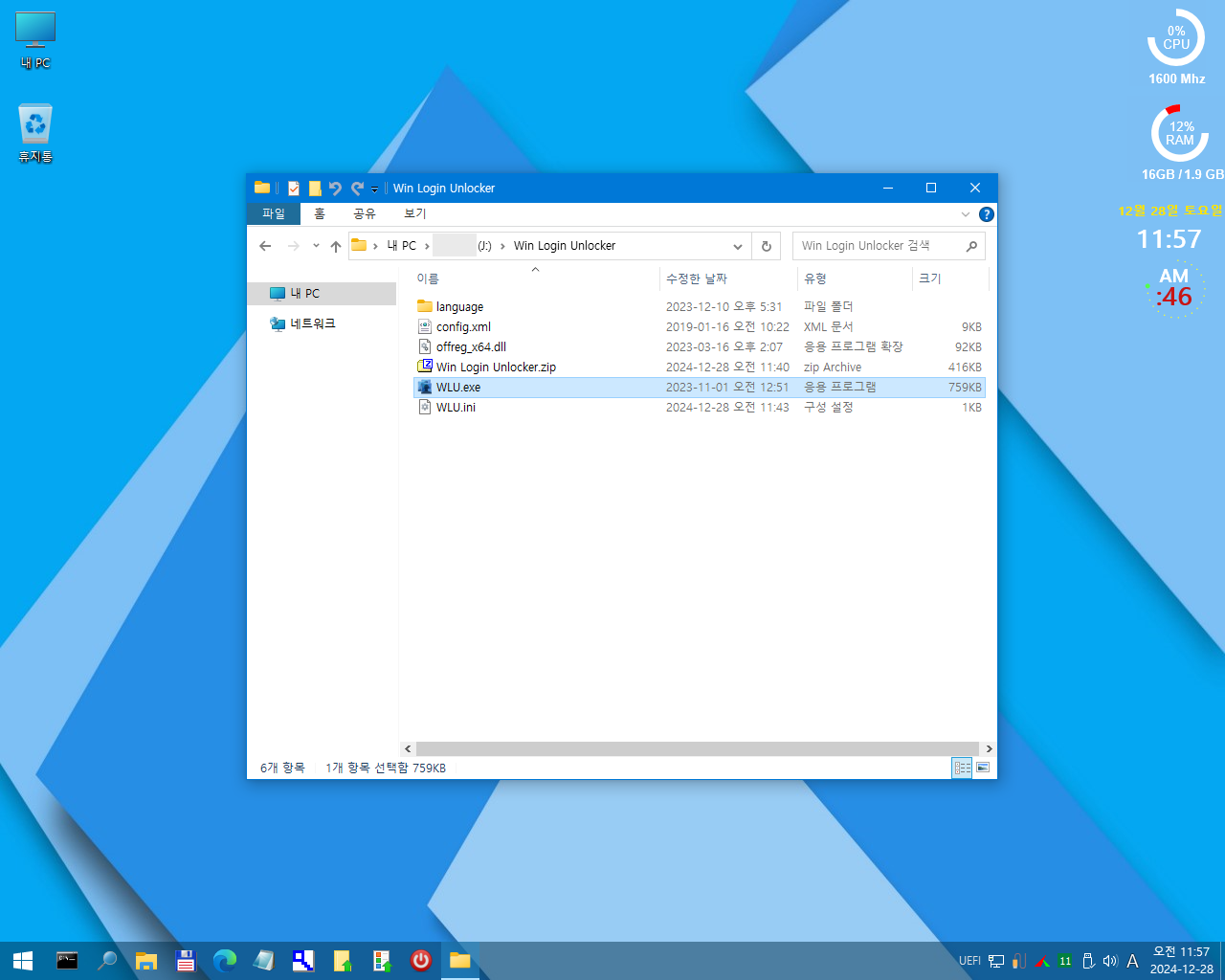1225x980 pixels.
Task: Click the network computer tray icon
Action: coord(996,961)
